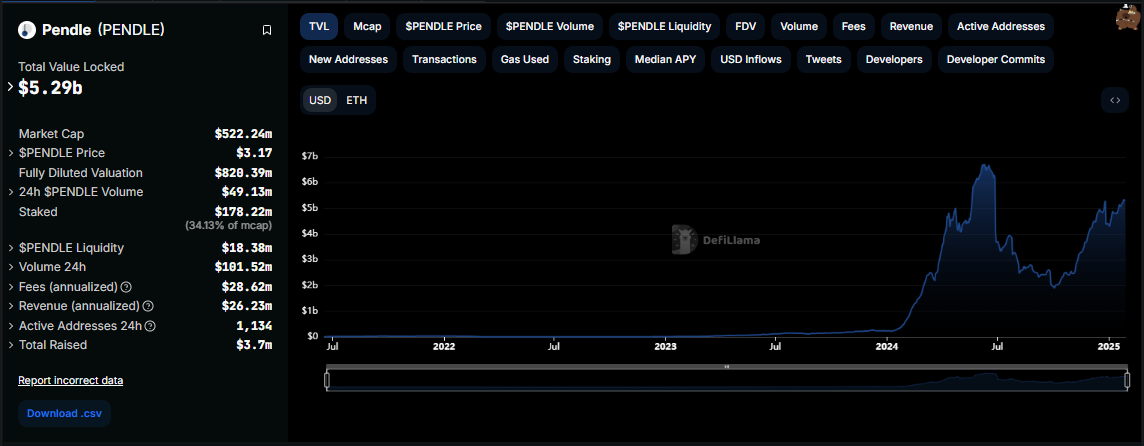Enable the Staking chart metric
1144x446 pixels.
tap(592, 59)
